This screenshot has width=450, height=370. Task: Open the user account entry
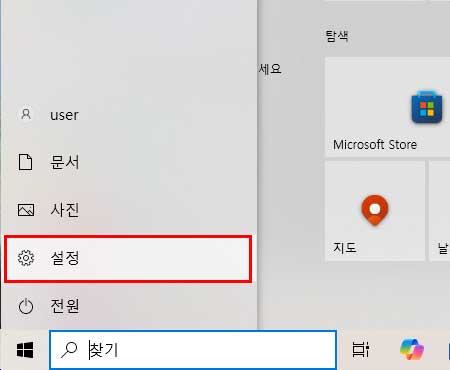click(x=128, y=115)
